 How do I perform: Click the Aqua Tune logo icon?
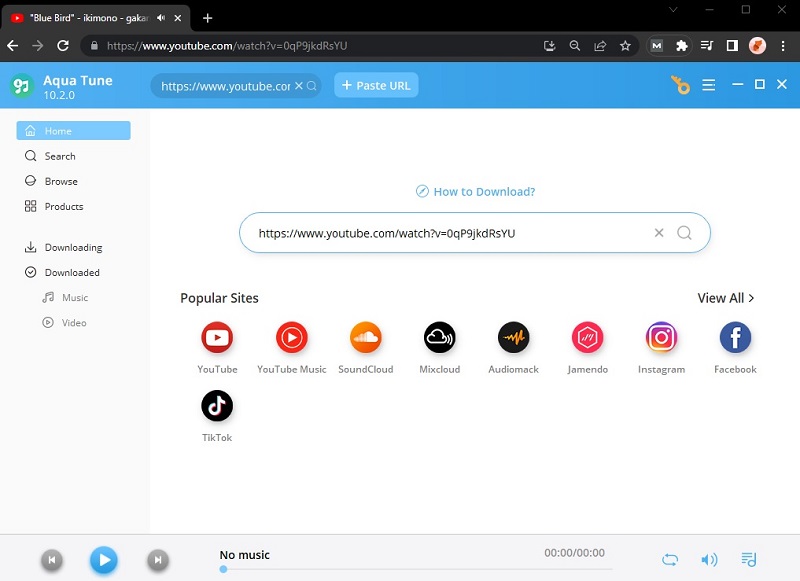point(21,86)
